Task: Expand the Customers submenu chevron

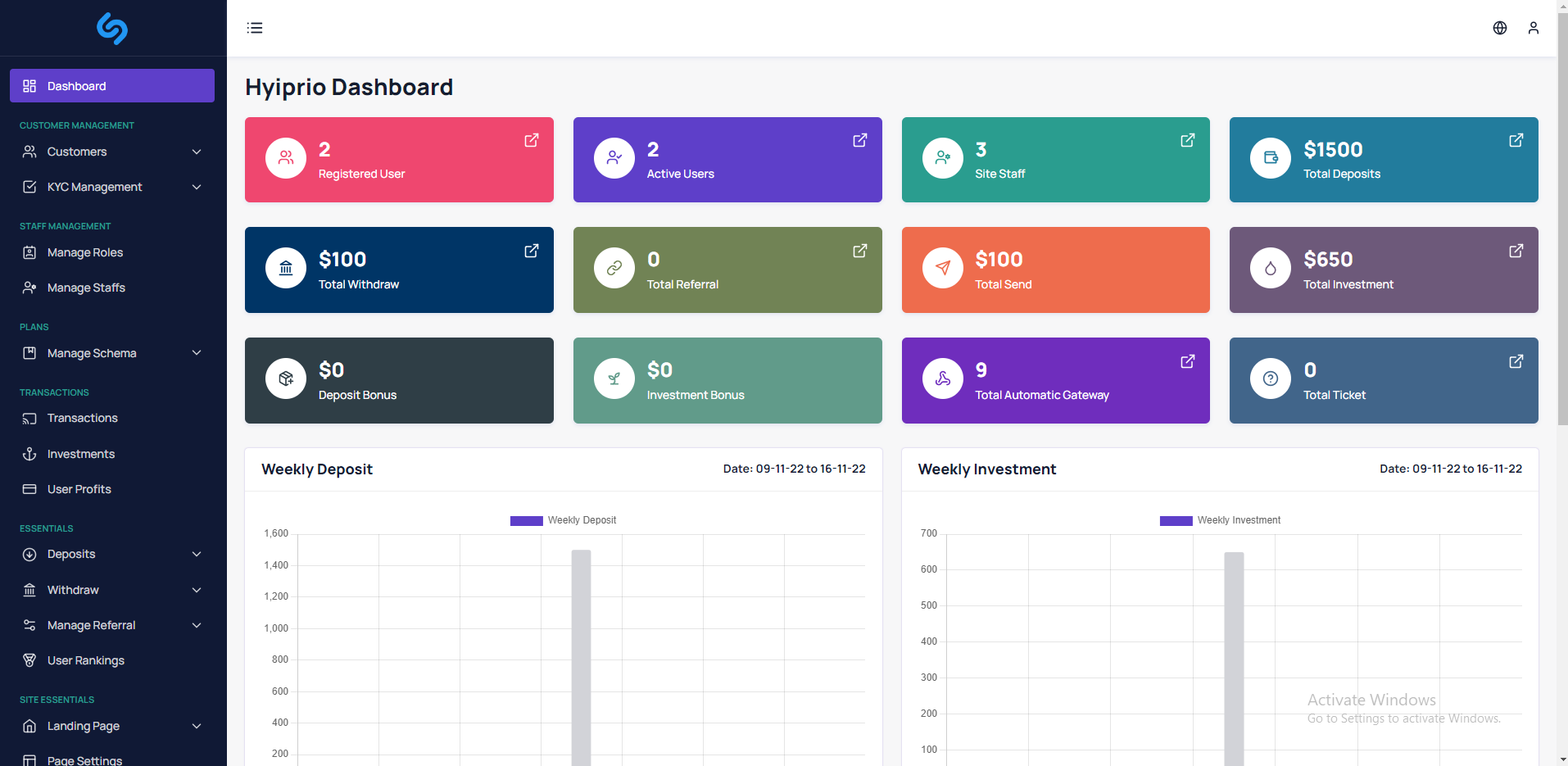Action: (x=197, y=152)
